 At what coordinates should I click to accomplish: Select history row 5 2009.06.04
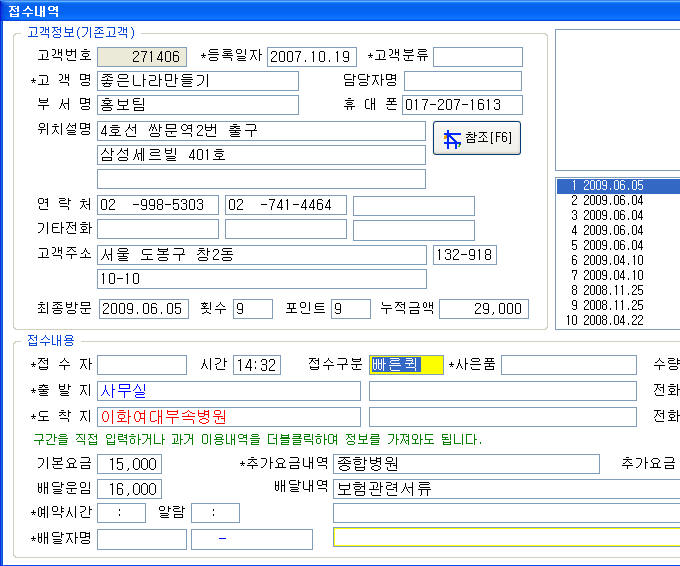pyautogui.click(x=618, y=245)
